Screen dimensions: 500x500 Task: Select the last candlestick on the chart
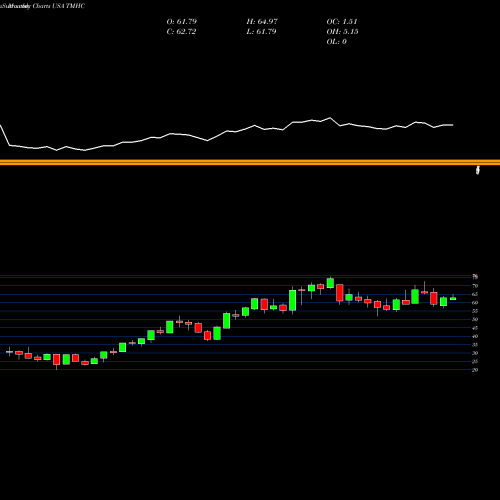coord(453,298)
